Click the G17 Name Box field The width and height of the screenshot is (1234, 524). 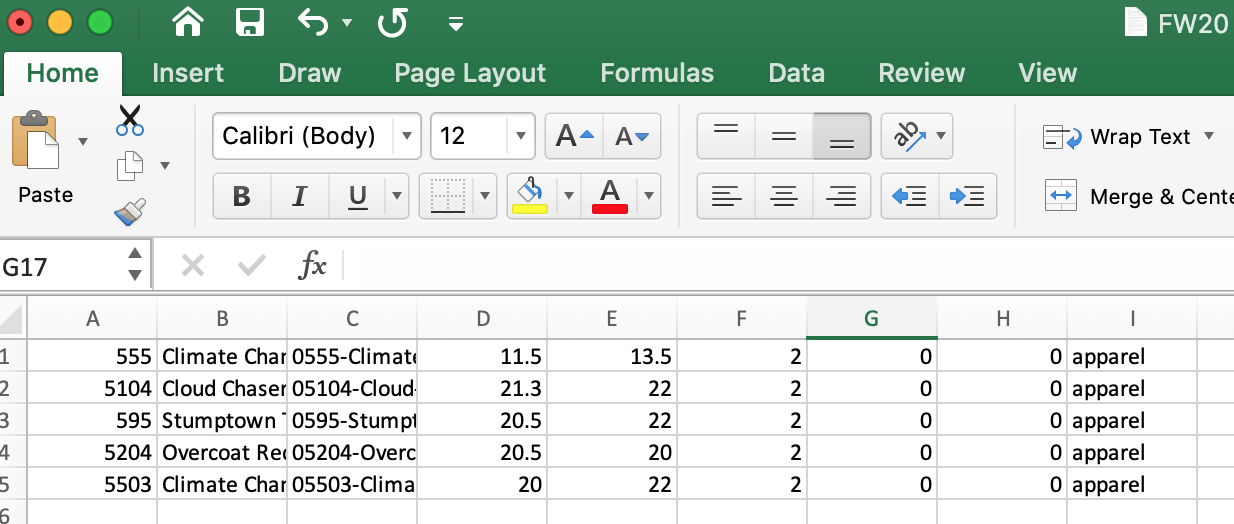point(60,266)
